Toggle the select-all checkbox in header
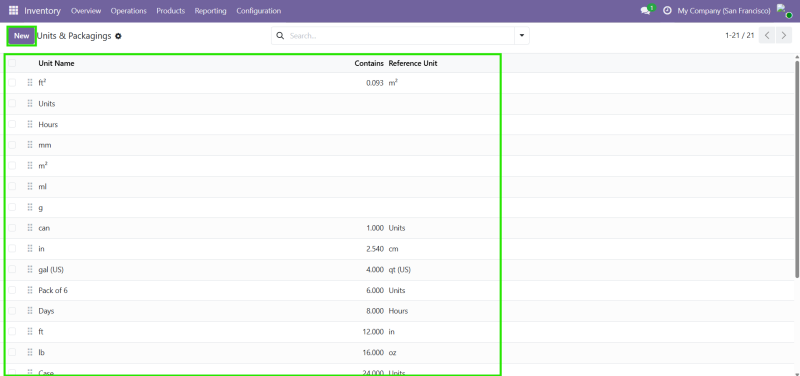800x376 pixels. point(12,63)
